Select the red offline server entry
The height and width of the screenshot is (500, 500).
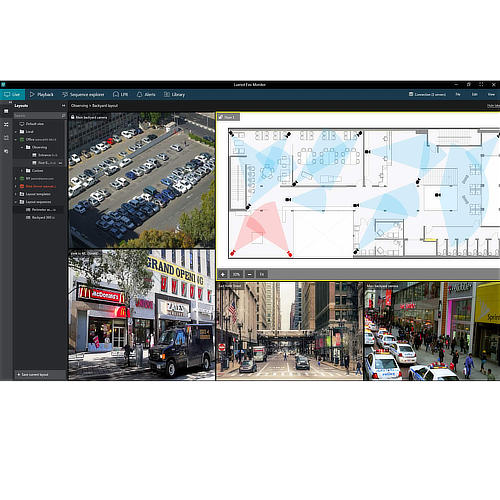click(x=38, y=186)
